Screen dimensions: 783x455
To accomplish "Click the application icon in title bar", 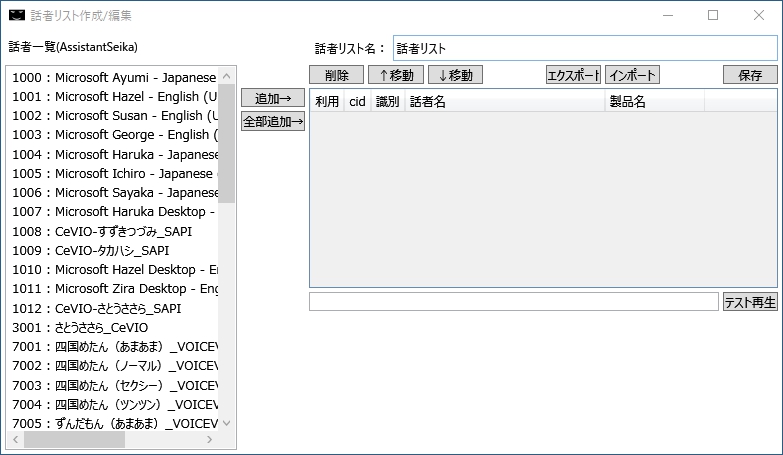I will pyautogui.click(x=16, y=15).
